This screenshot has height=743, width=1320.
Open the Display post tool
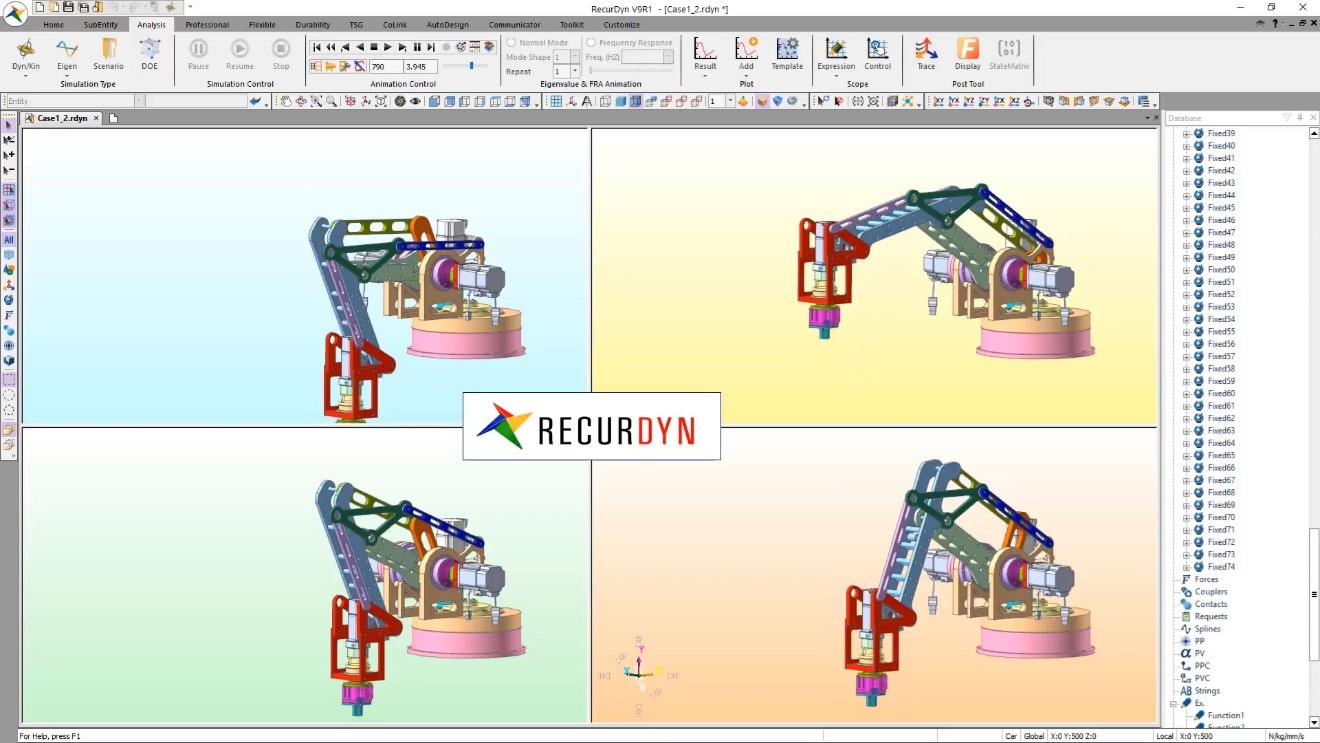967,51
